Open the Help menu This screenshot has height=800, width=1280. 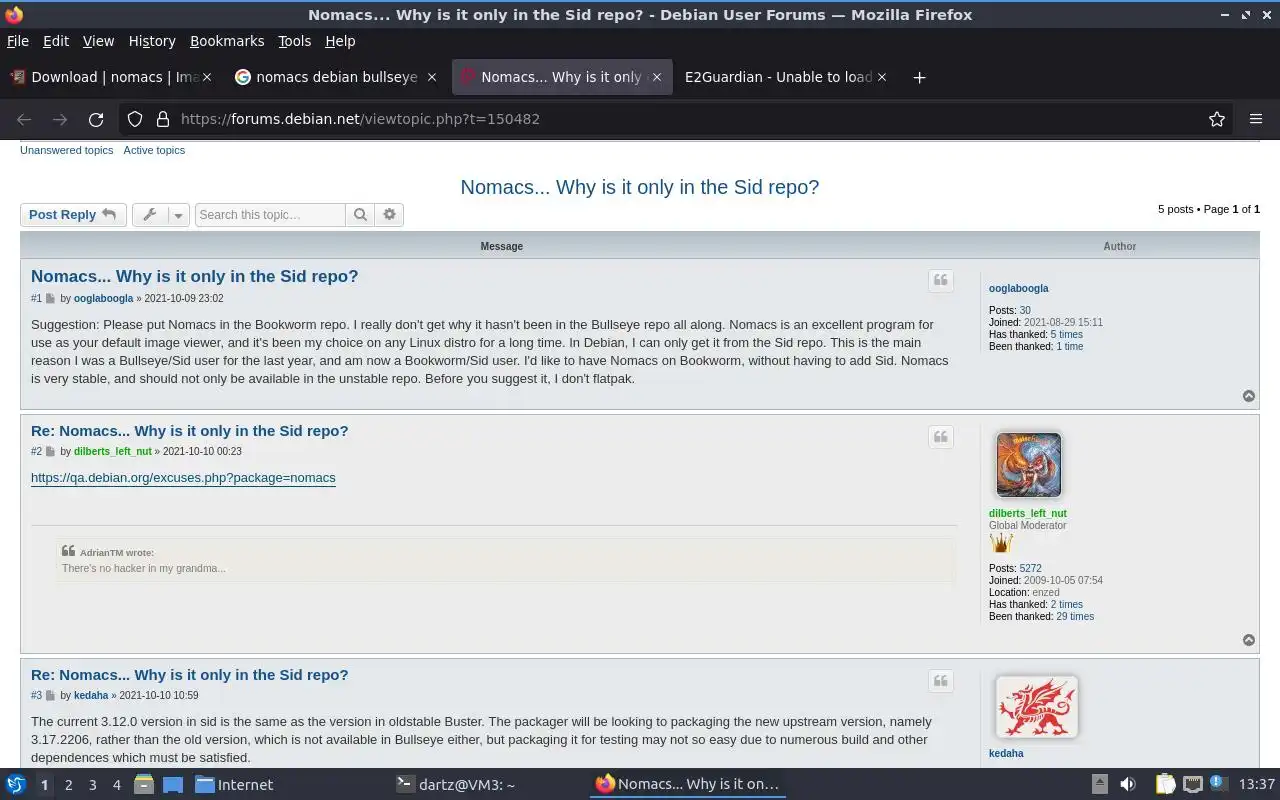(340, 41)
